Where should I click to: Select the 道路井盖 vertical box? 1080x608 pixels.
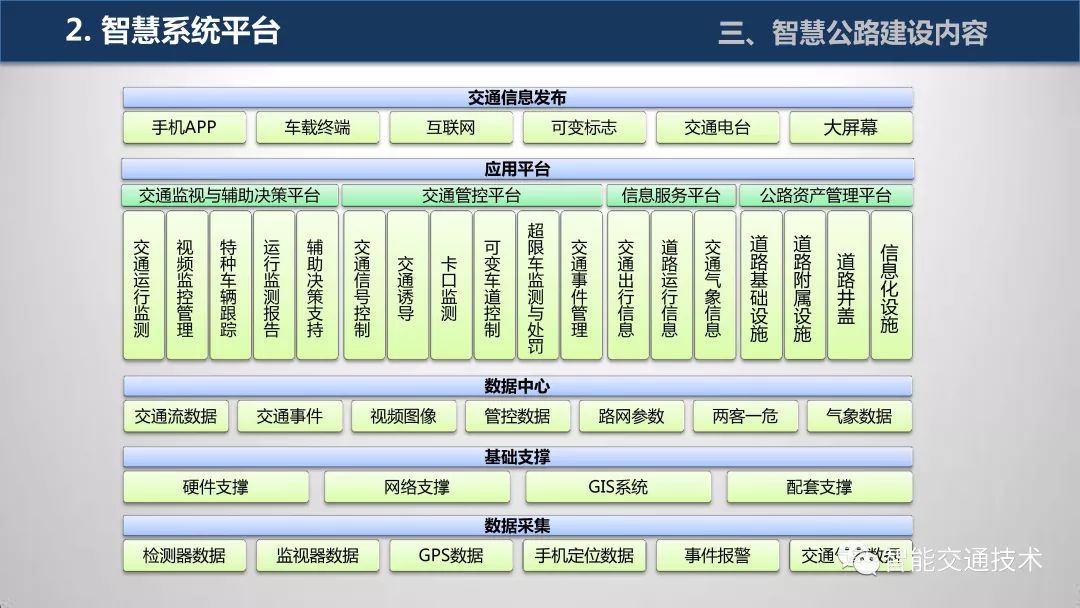848,285
